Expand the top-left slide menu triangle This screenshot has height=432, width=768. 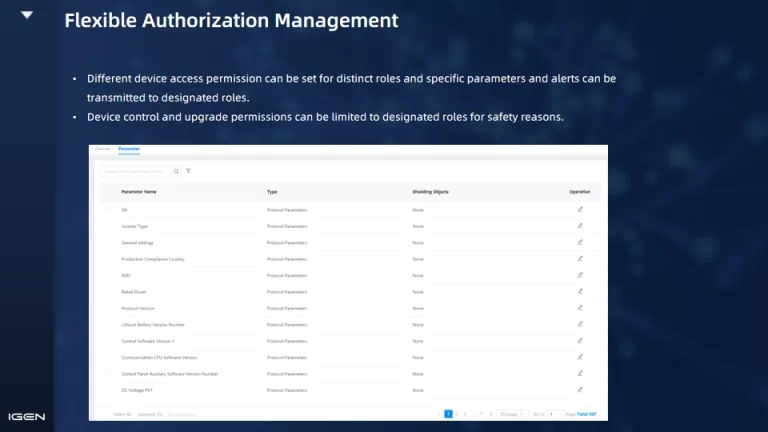(27, 16)
